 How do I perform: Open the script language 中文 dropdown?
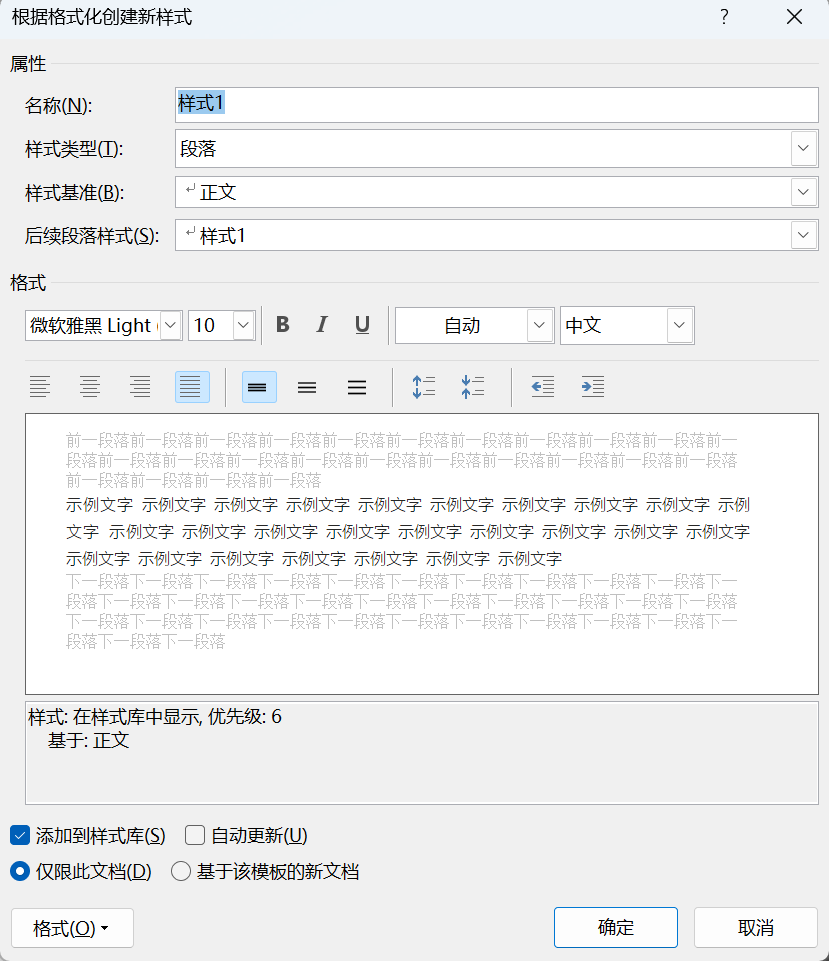point(679,325)
